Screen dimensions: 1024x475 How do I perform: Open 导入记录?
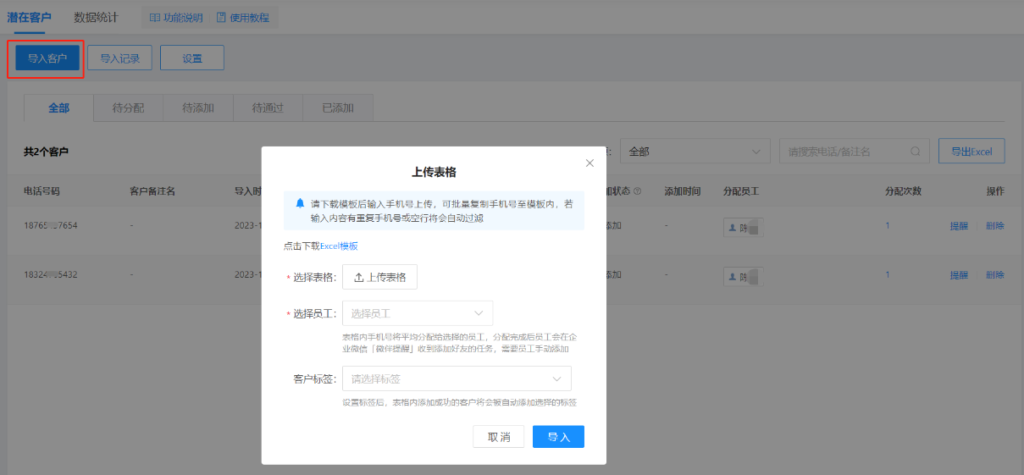point(120,58)
